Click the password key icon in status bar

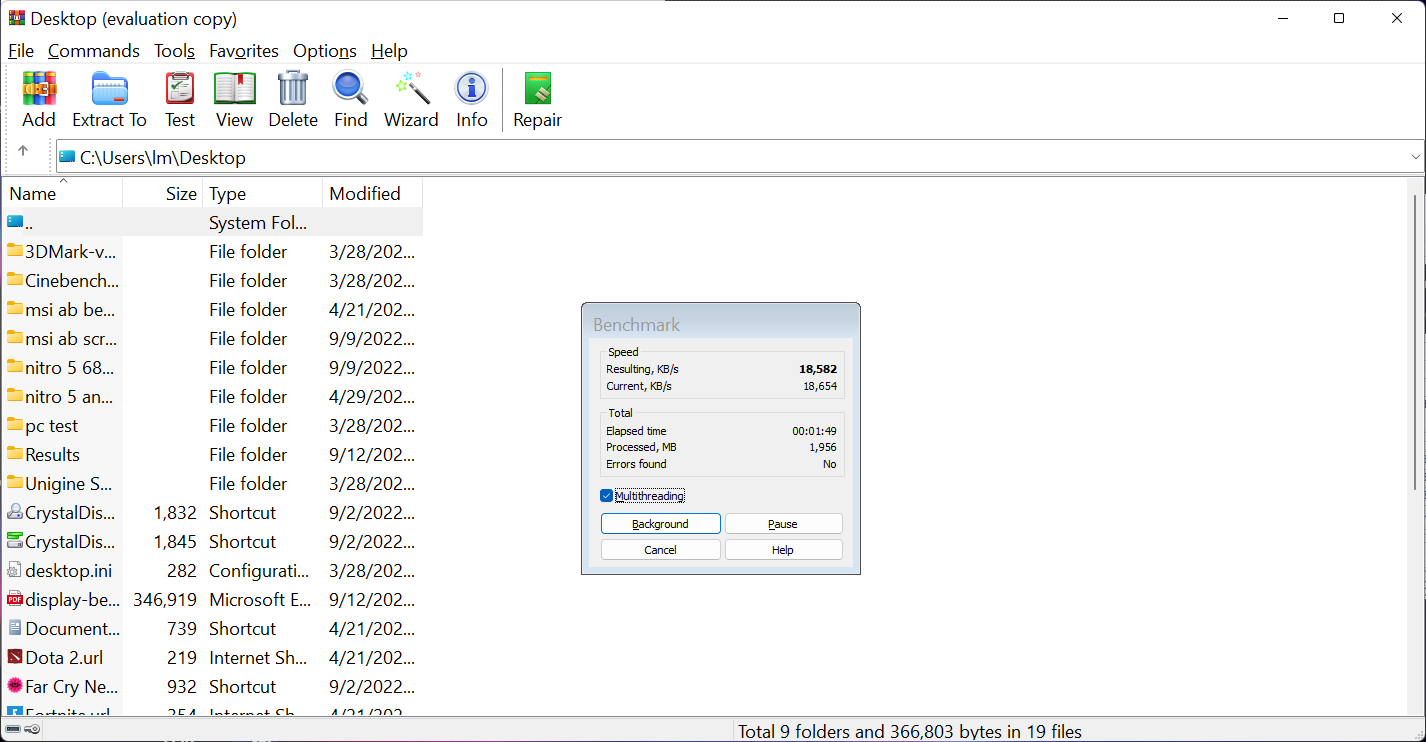tap(31, 730)
